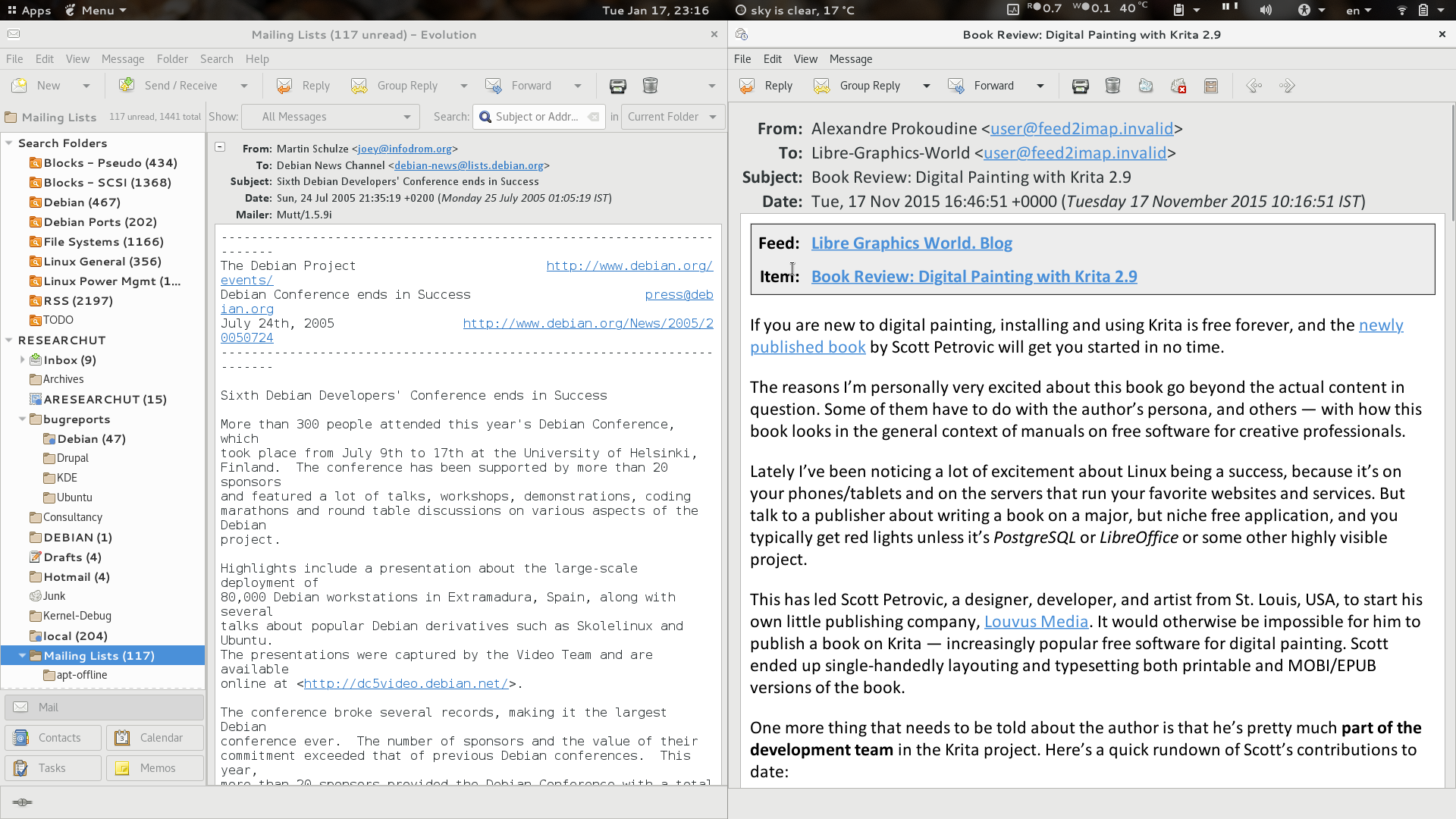Click the Send / Receive icon
Screen dimensions: 1456x819
[127, 86]
